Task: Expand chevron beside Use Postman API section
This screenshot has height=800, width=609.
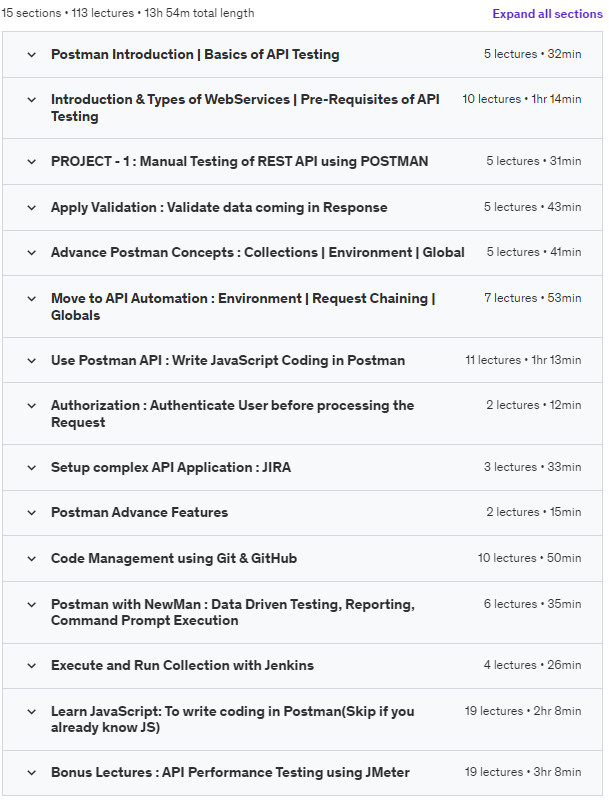Action: pos(32,361)
